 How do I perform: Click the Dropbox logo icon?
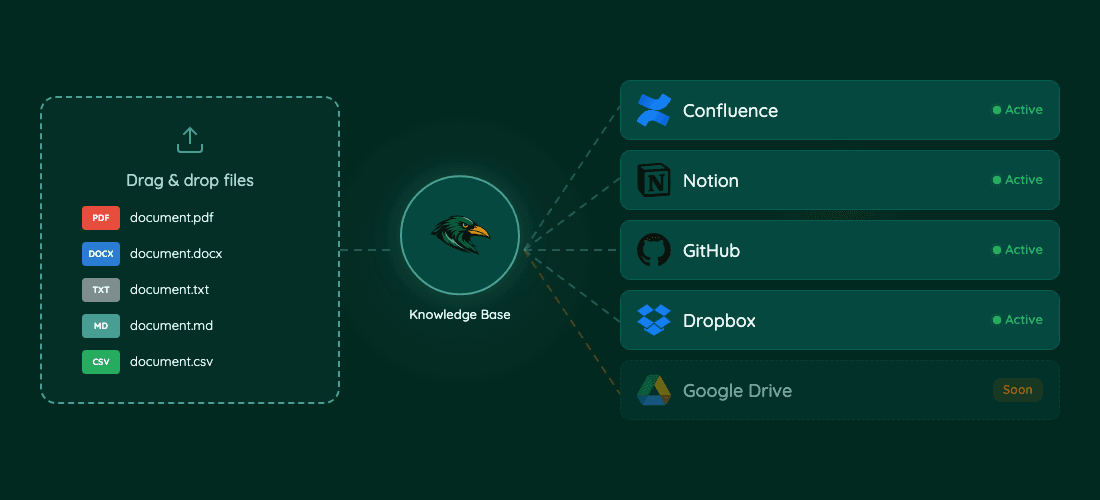point(654,320)
